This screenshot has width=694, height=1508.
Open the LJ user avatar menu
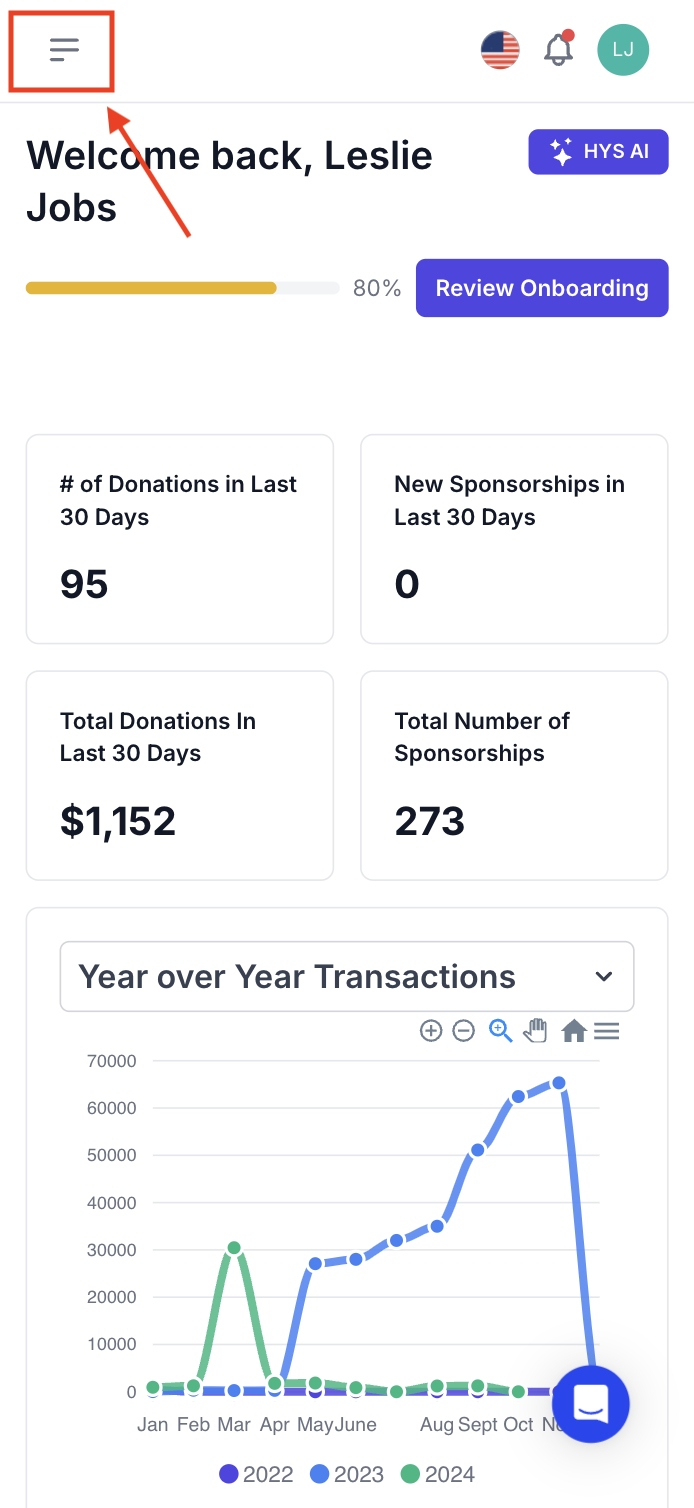pos(622,50)
